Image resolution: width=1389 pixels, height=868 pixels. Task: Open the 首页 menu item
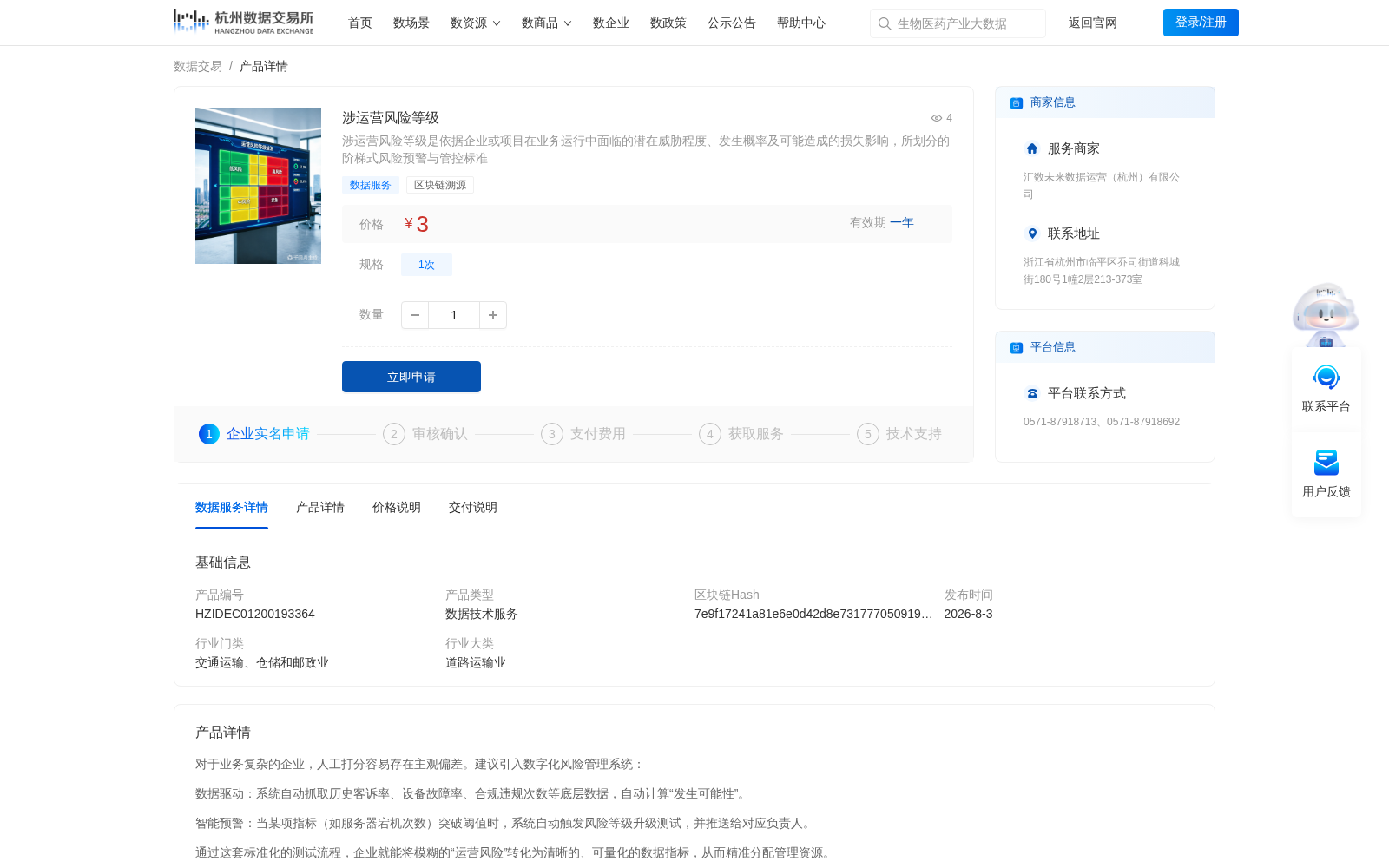point(360,23)
